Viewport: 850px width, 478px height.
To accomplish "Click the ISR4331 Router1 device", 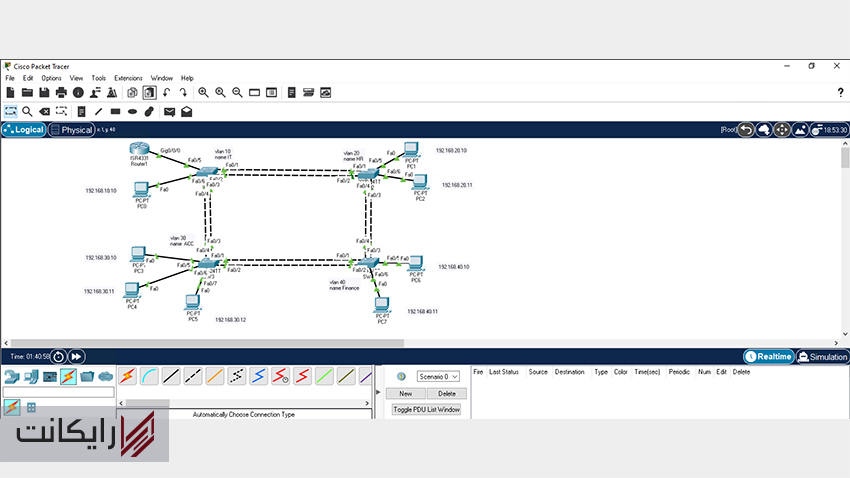I will [x=139, y=151].
